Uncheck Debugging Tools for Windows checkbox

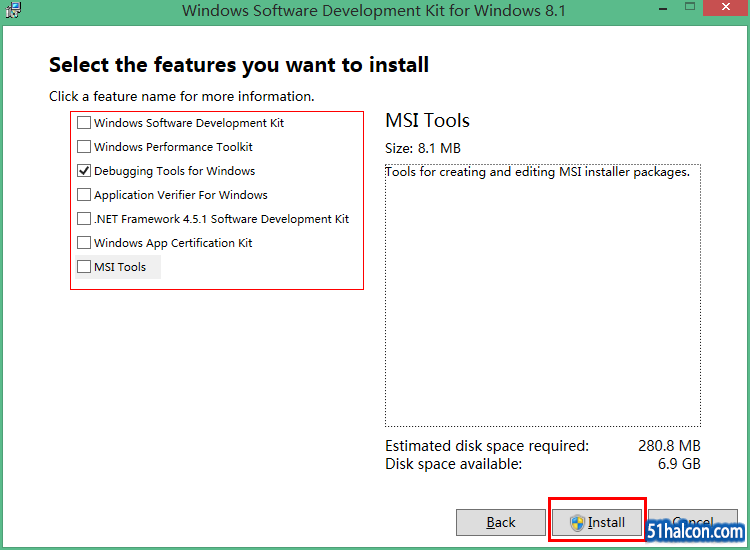84,171
